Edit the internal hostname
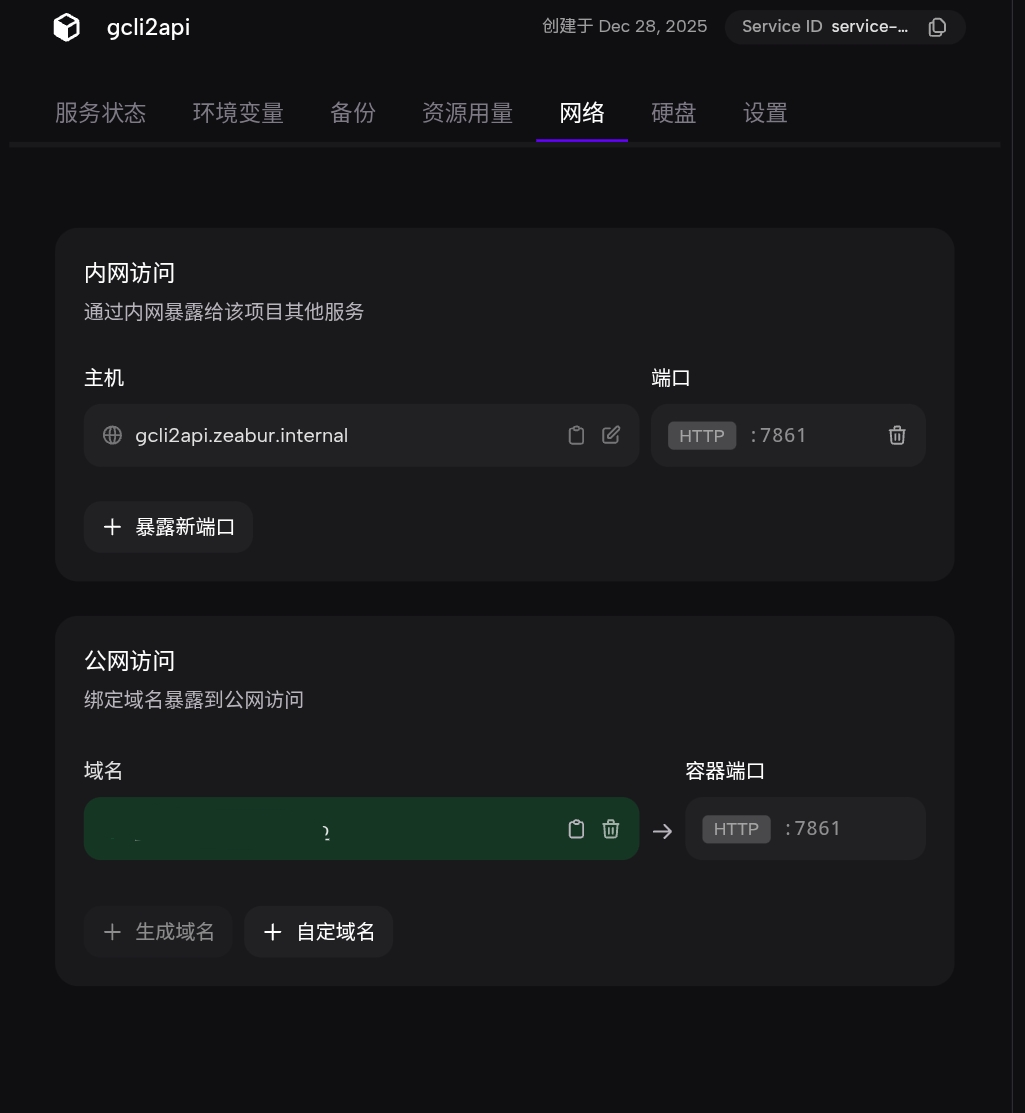 click(611, 435)
